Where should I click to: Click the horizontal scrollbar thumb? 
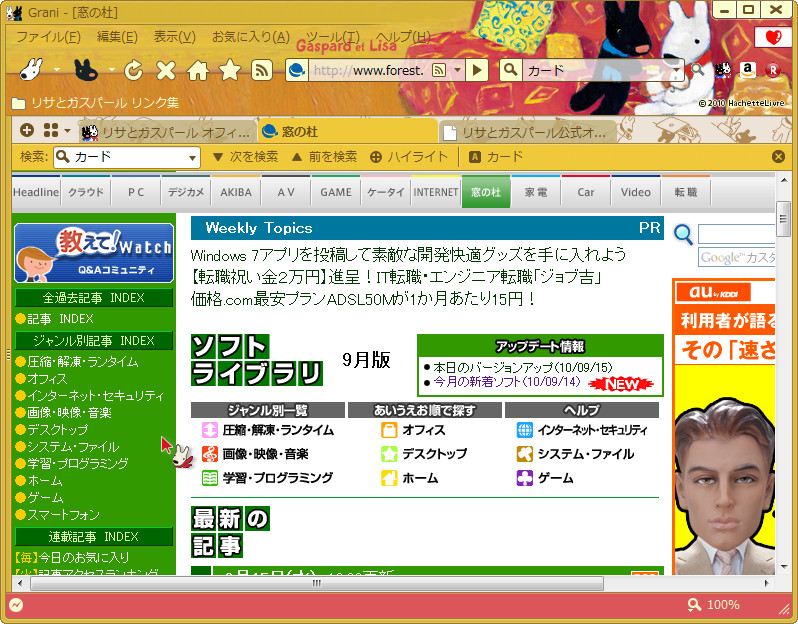pyautogui.click(x=317, y=583)
